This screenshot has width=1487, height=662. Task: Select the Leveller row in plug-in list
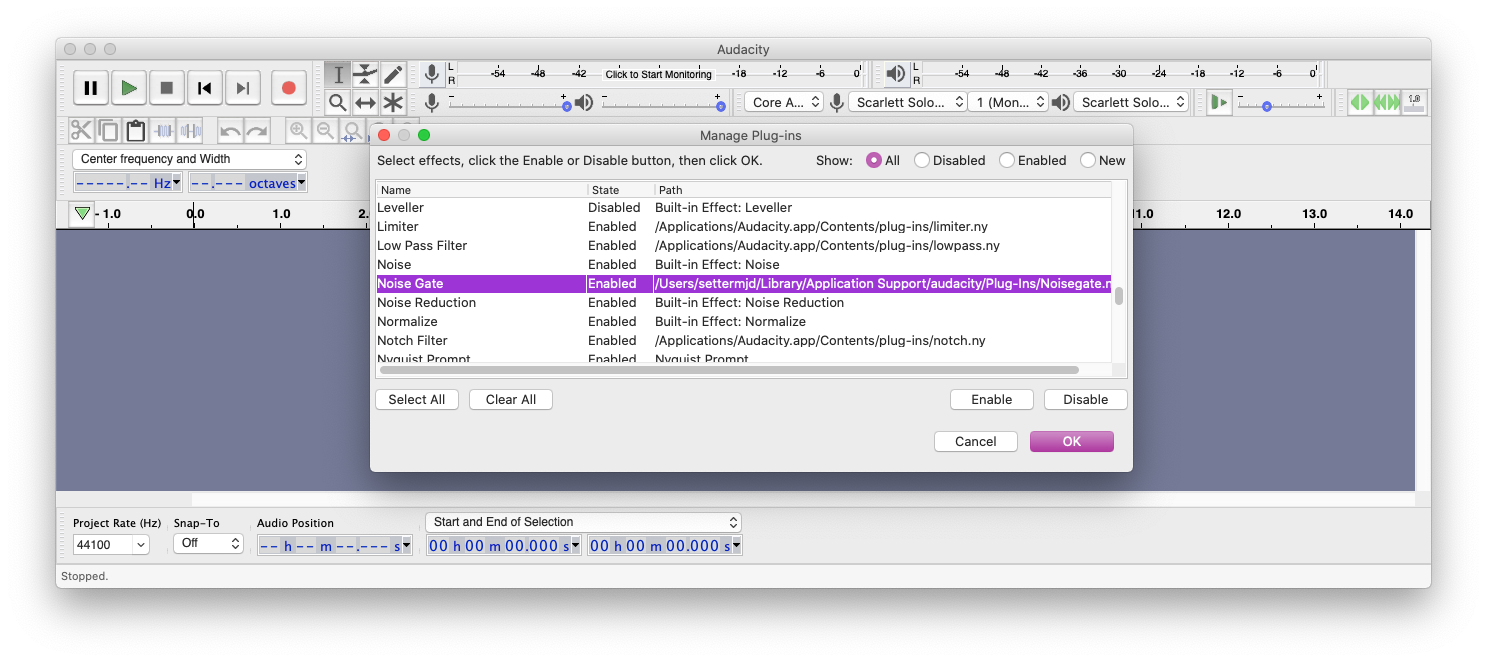click(743, 207)
